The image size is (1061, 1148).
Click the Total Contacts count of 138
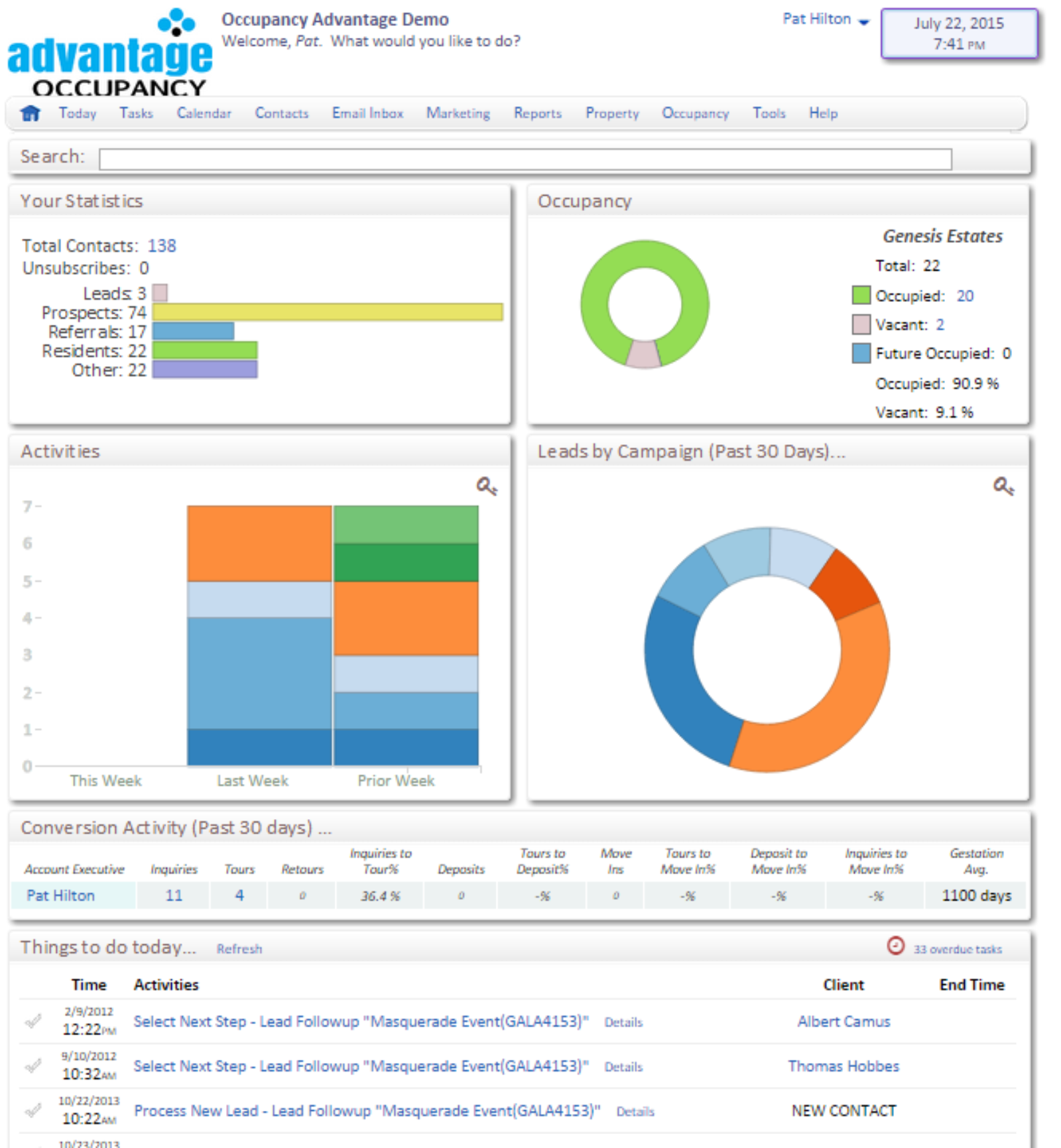coord(164,245)
